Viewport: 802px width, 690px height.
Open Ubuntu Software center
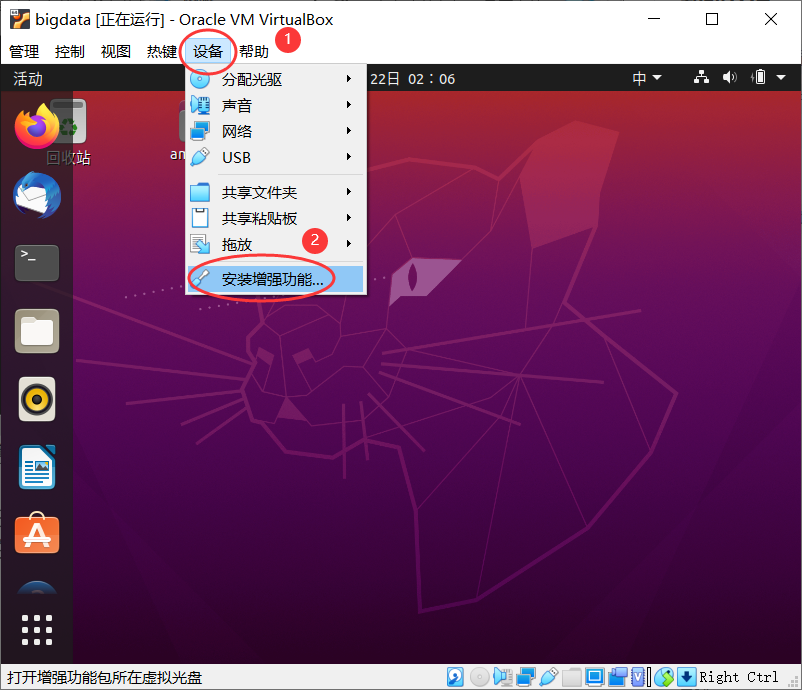[37, 533]
